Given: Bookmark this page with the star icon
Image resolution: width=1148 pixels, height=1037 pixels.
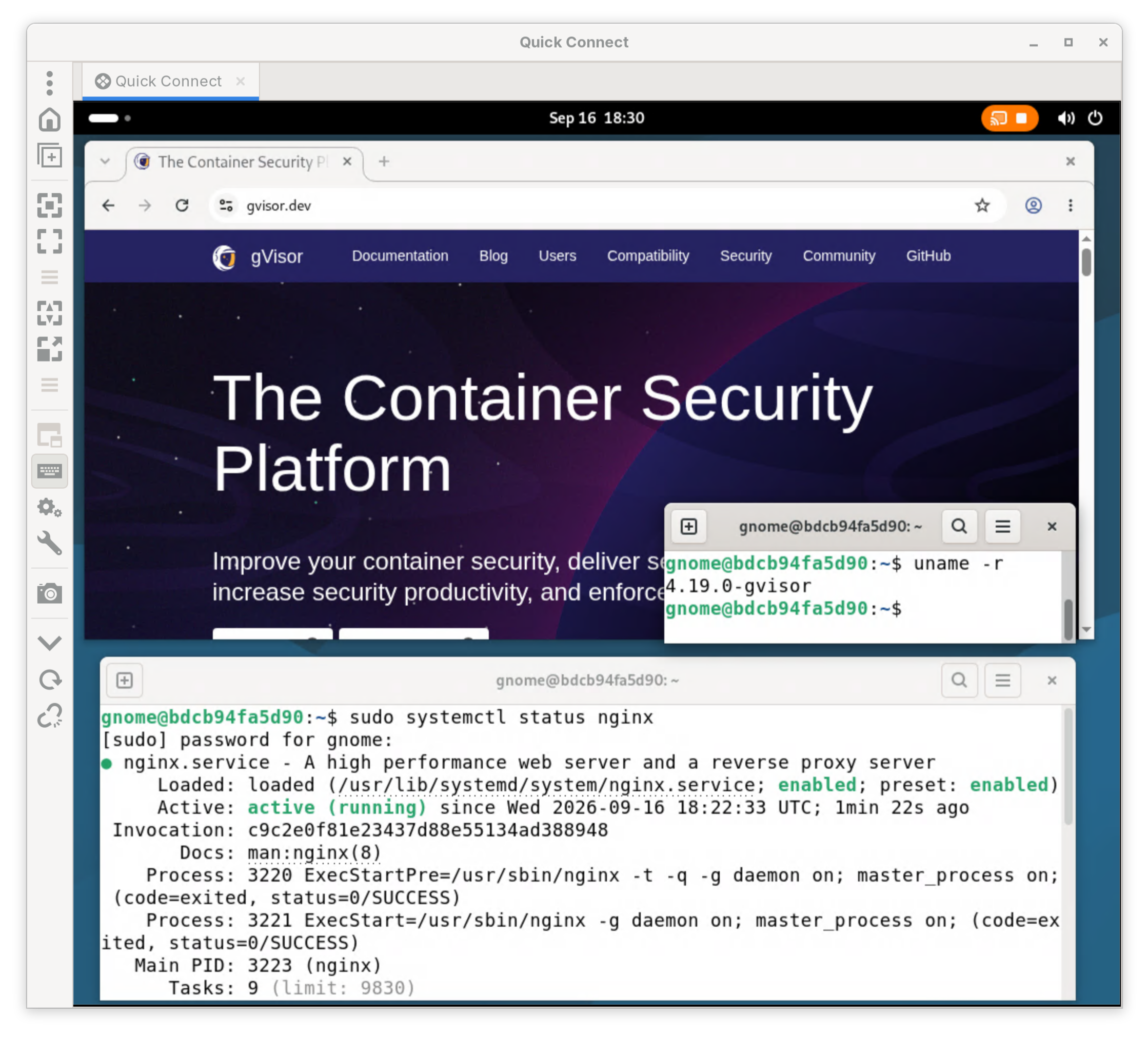Looking at the screenshot, I should (x=982, y=206).
